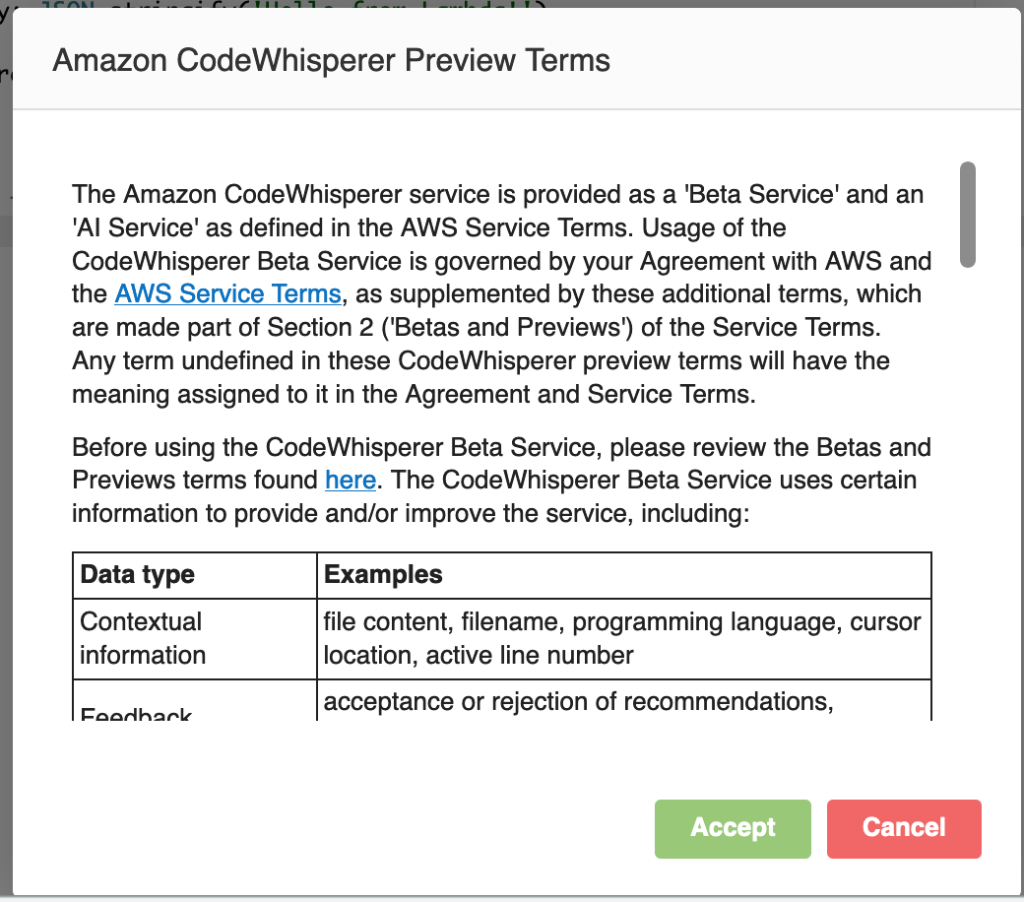Click the scrollbar thumb on the right

pos(968,215)
